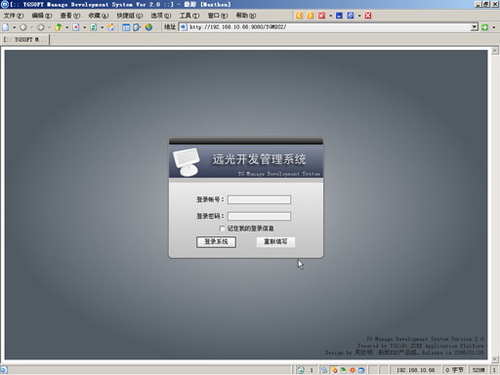This screenshot has width=500, height=375.
Task: Click the Refresh page toolbar icon
Action: tap(94, 27)
